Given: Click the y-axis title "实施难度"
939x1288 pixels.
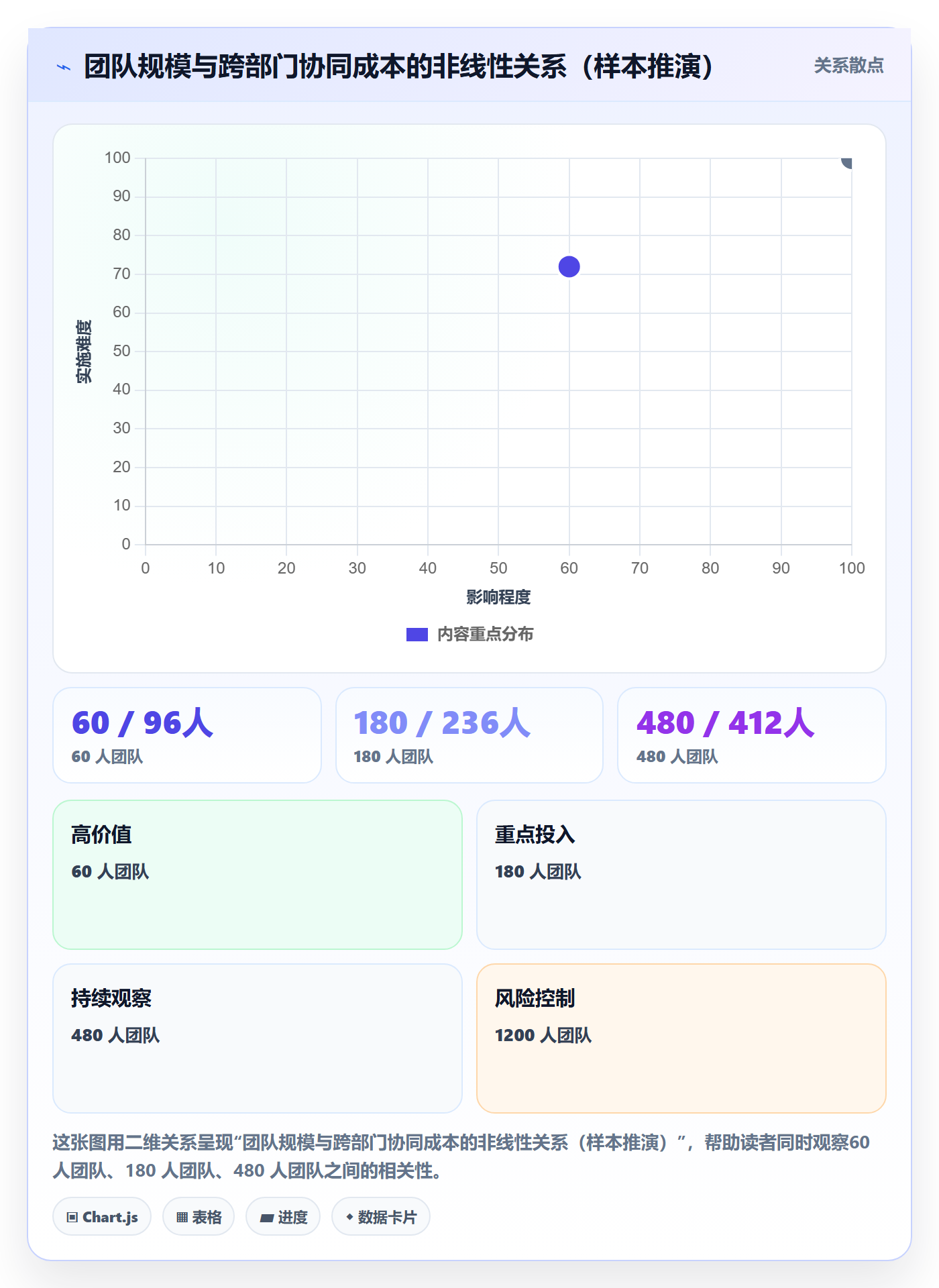Looking at the screenshot, I should click(x=84, y=351).
